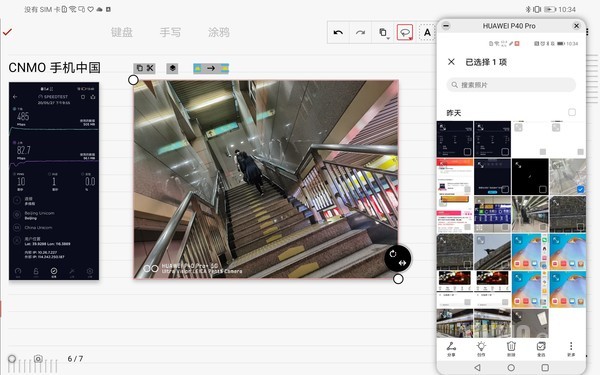
Task: Click the 6 / 7 page indicator
Action: 75,359
